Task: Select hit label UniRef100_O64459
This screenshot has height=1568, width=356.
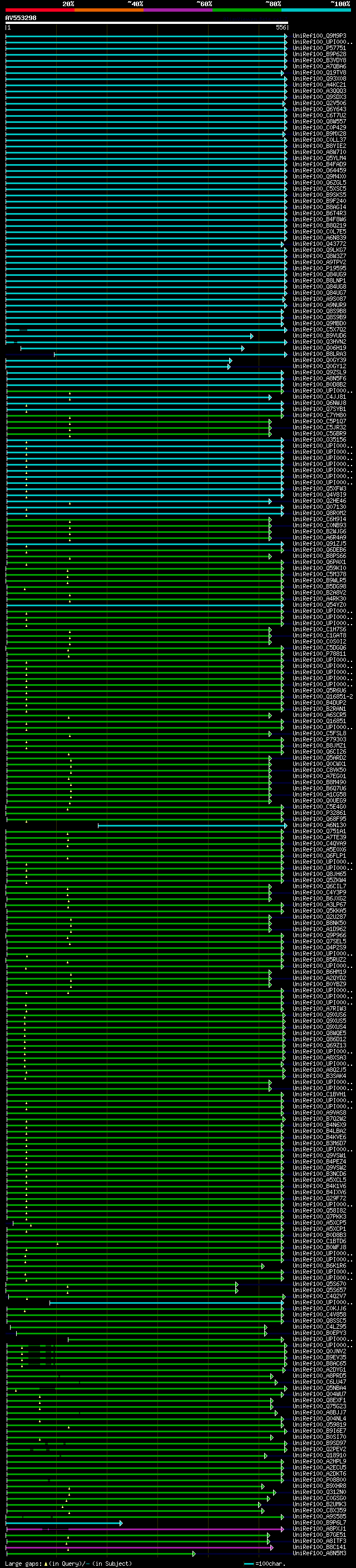Action: pos(319,170)
